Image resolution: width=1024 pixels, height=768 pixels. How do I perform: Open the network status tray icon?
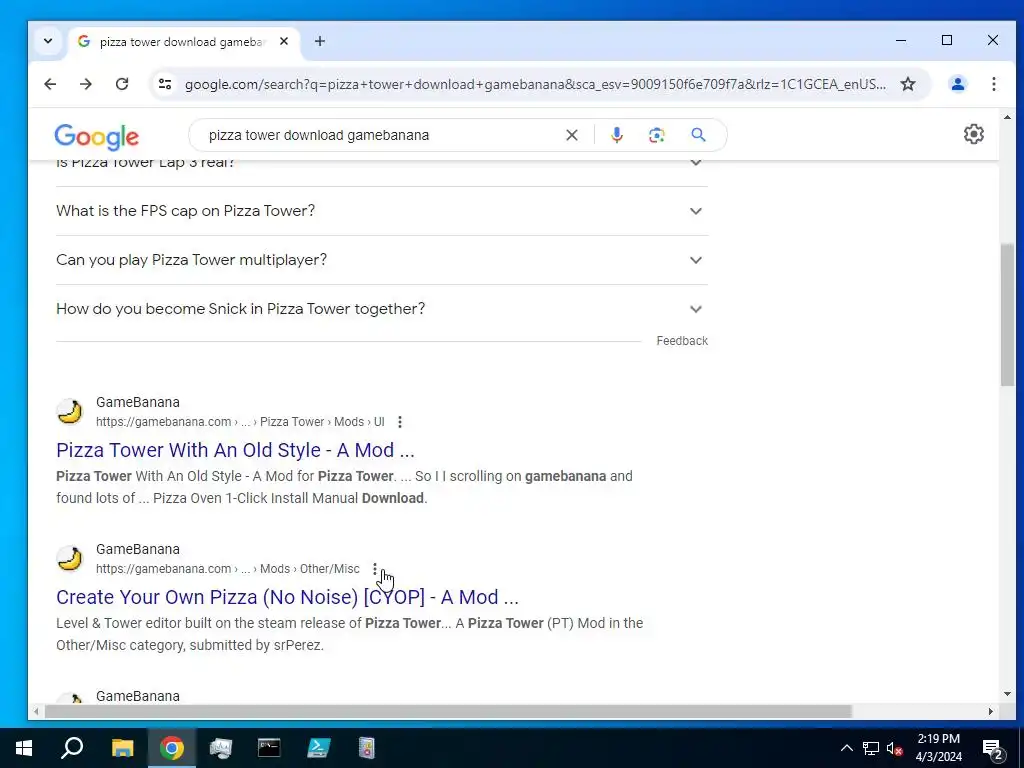[x=871, y=748]
